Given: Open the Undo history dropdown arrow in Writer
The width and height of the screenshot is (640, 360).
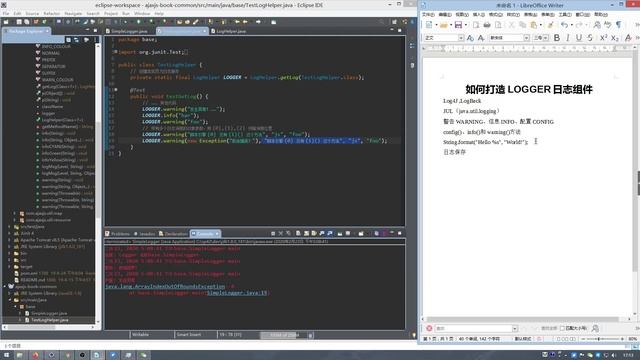Looking at the screenshot, I should tap(571, 25).
